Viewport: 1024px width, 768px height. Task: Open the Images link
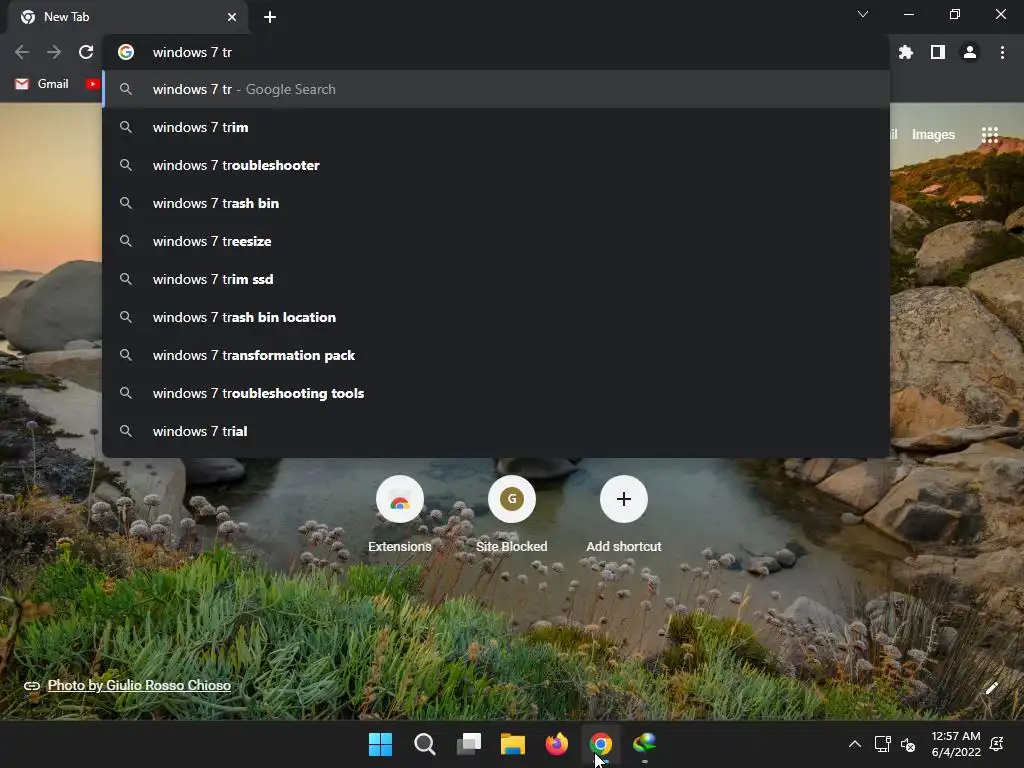coord(933,135)
